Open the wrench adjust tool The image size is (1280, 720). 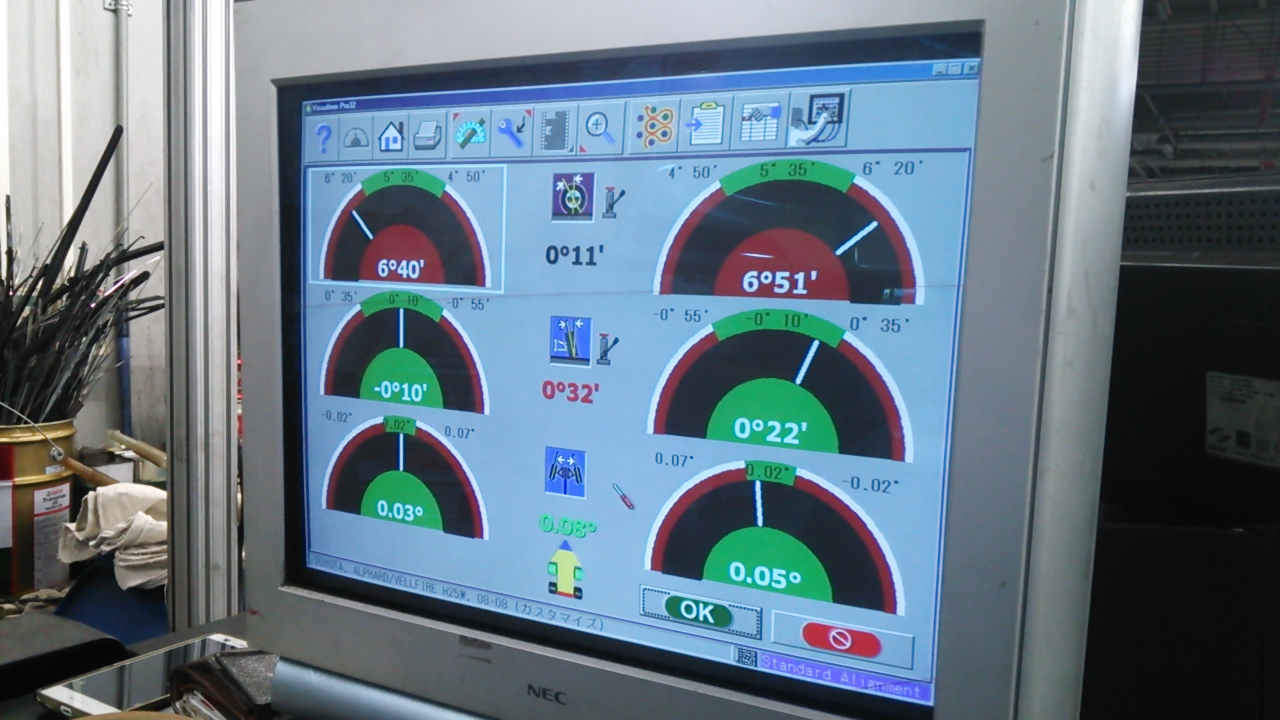pyautogui.click(x=513, y=129)
